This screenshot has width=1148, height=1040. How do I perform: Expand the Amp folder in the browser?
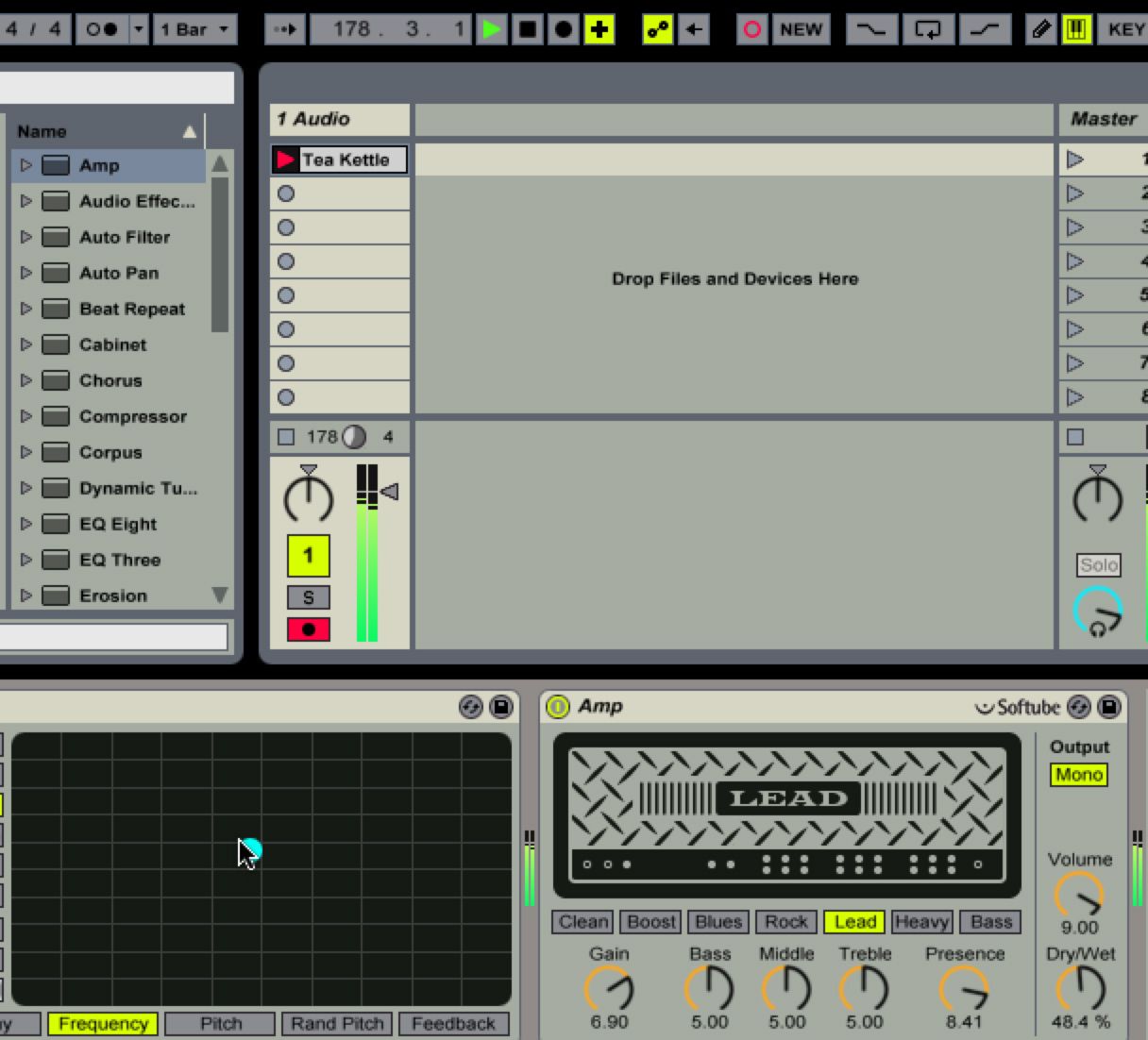point(26,165)
